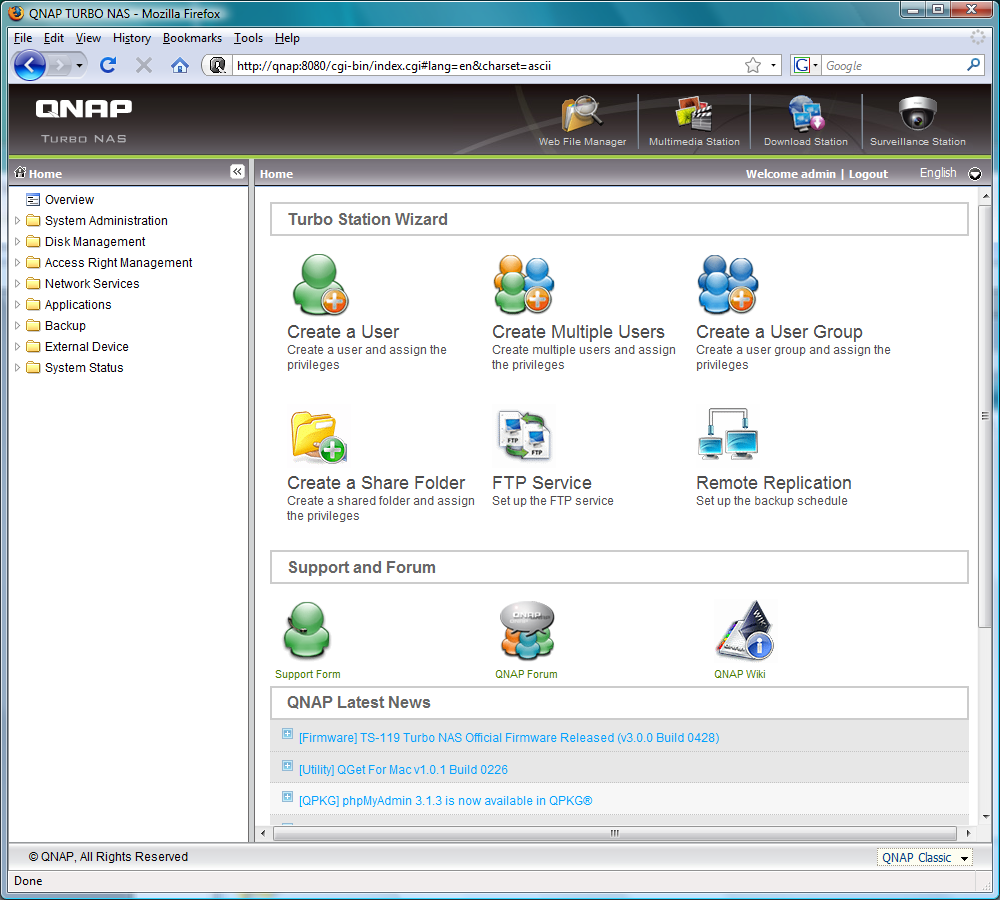Open the English language dropdown
The image size is (1000, 900).
[x=974, y=173]
